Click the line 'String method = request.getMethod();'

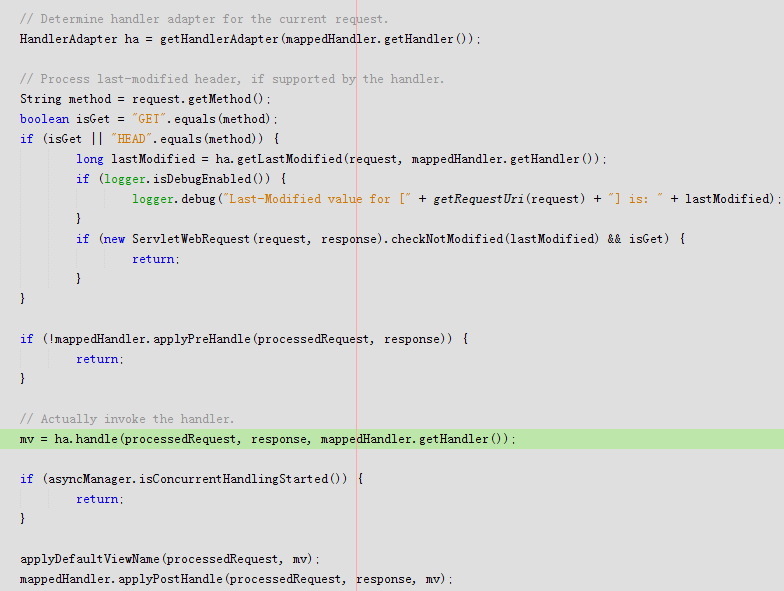pyautogui.click(x=145, y=99)
